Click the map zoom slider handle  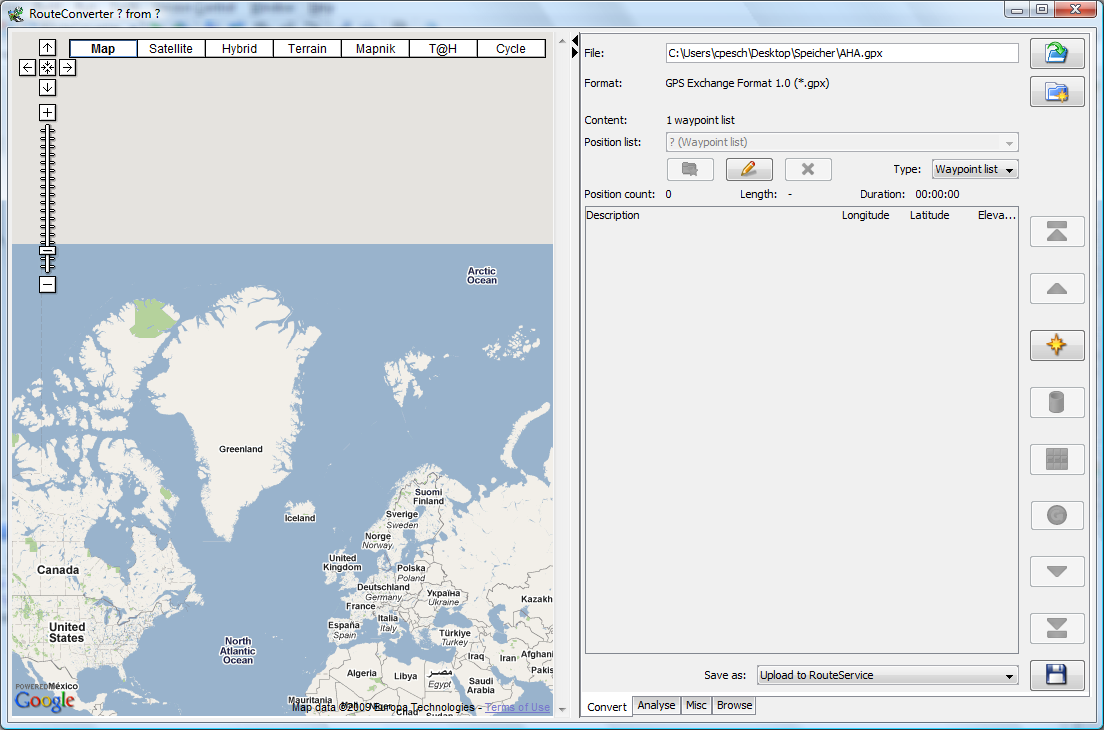(x=47, y=251)
